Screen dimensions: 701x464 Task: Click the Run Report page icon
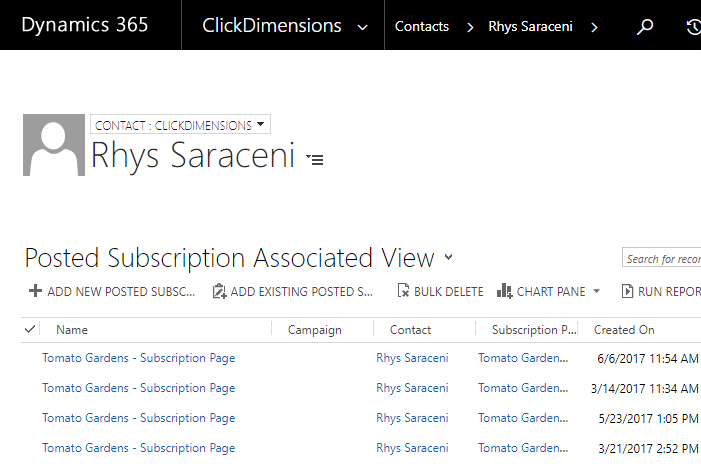click(x=627, y=291)
